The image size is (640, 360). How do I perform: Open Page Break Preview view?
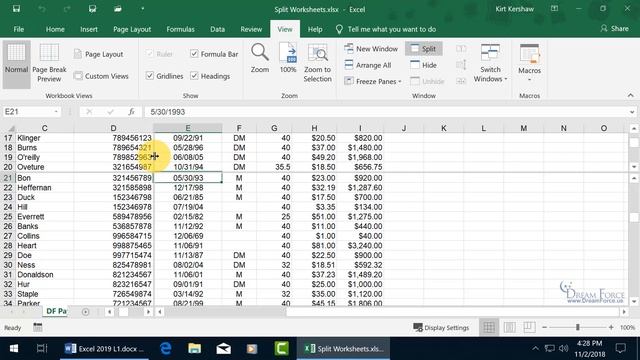49,64
